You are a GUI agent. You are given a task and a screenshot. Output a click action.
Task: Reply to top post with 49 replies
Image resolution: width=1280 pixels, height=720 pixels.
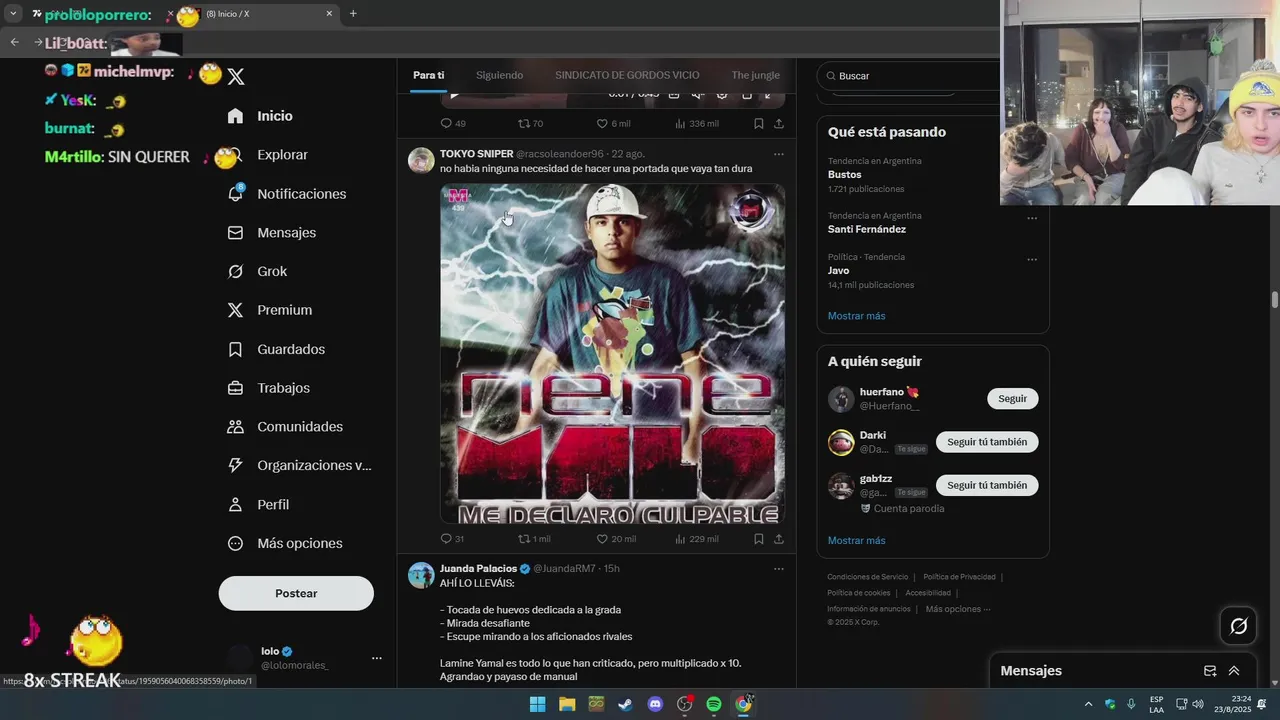453,124
